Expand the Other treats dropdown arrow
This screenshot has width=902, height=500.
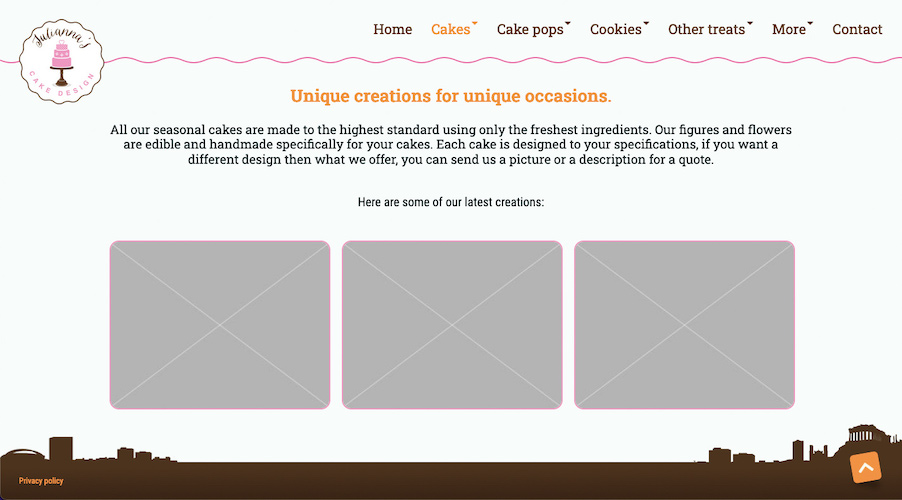pyautogui.click(x=750, y=22)
